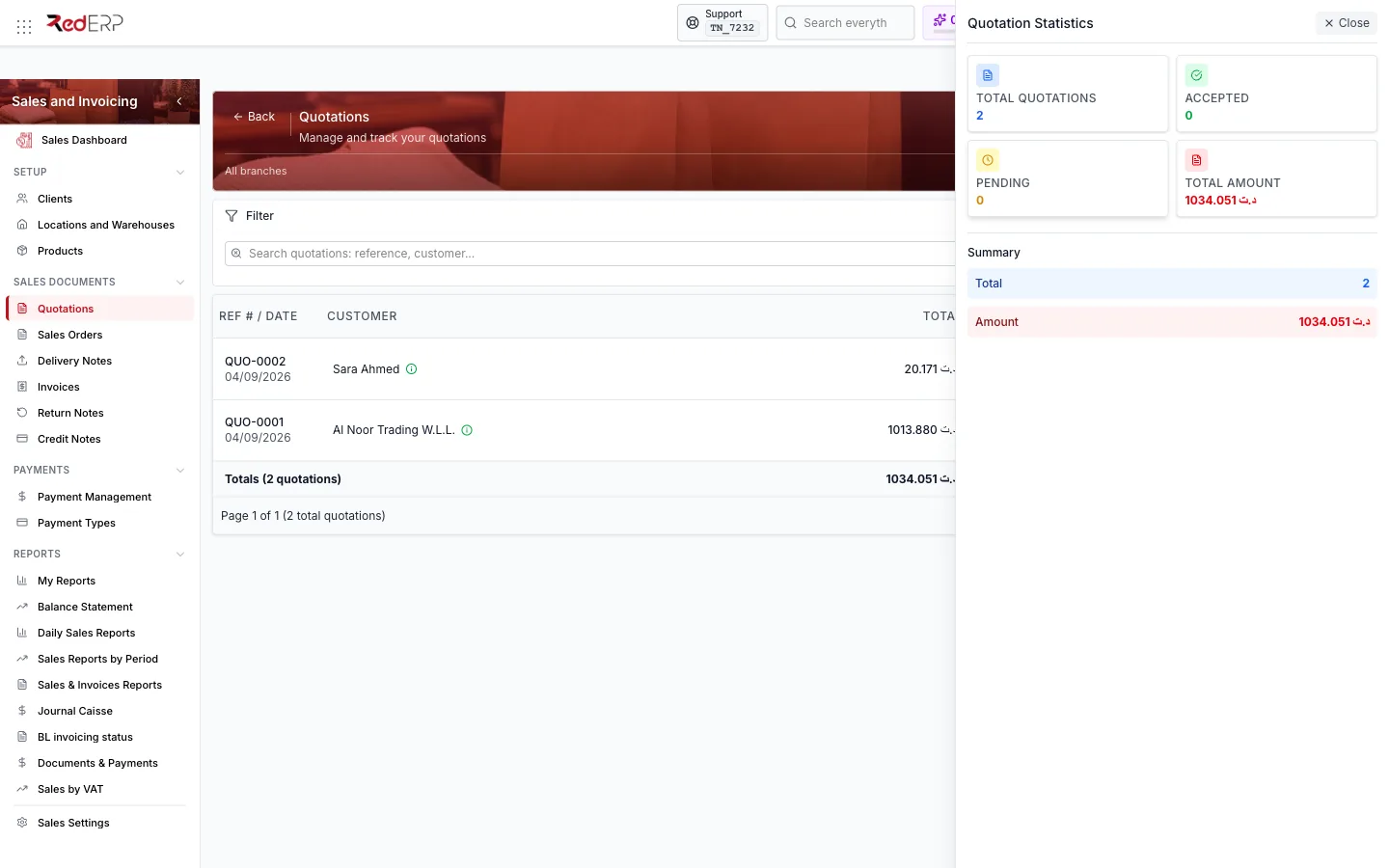1389x868 pixels.
Task: Click the Sara Ahmed customer name
Action: tap(366, 369)
